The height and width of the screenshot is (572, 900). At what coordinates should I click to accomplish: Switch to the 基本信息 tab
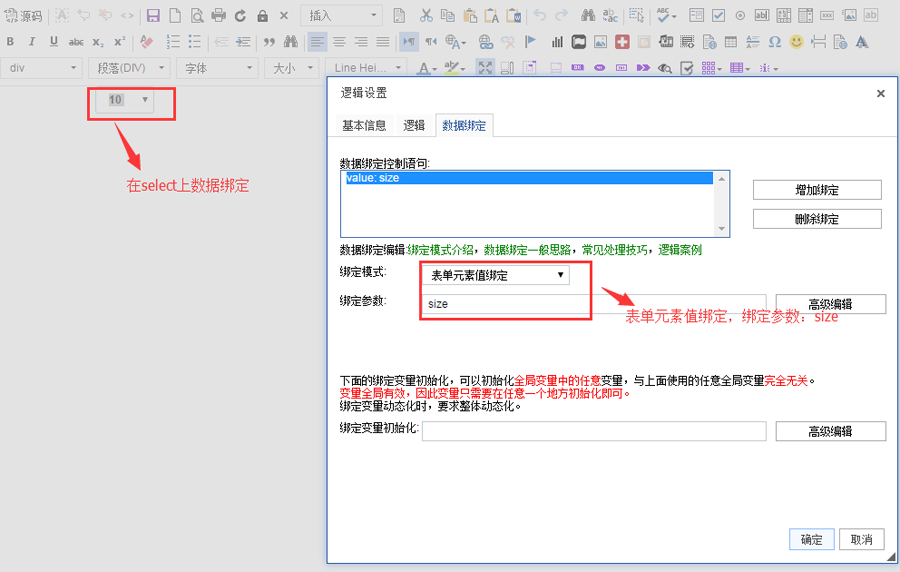(364, 125)
